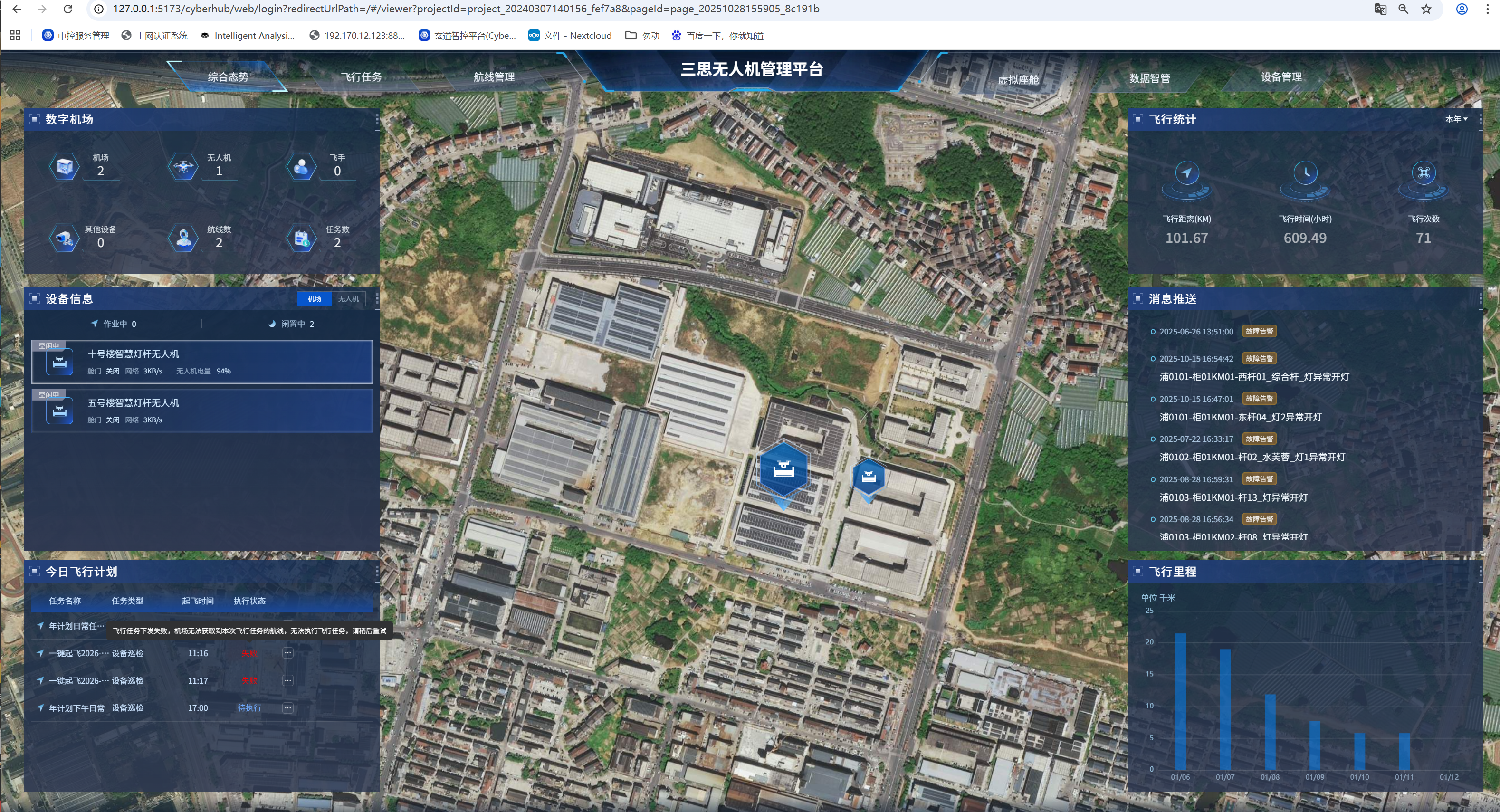Click browser bookmark star icon

1426,9
